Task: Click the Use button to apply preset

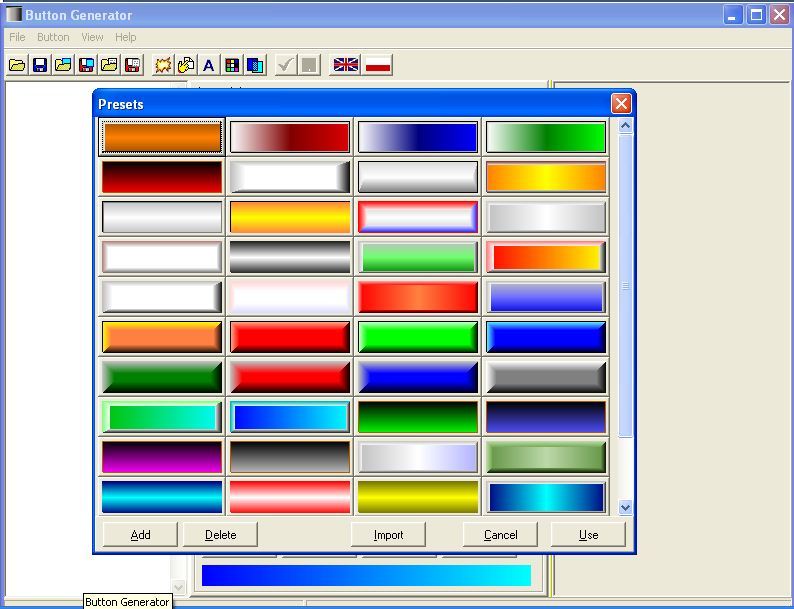Action: click(x=588, y=535)
